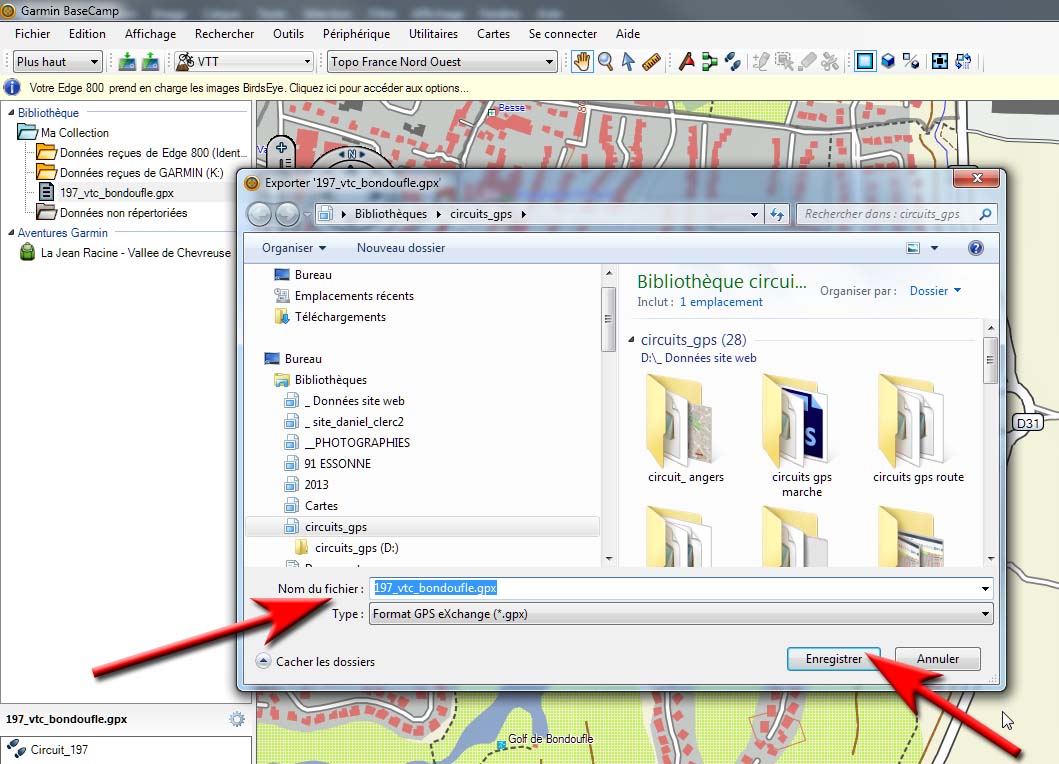Open the file name history dropdown arrow
The width and height of the screenshot is (1059, 764).
point(985,588)
